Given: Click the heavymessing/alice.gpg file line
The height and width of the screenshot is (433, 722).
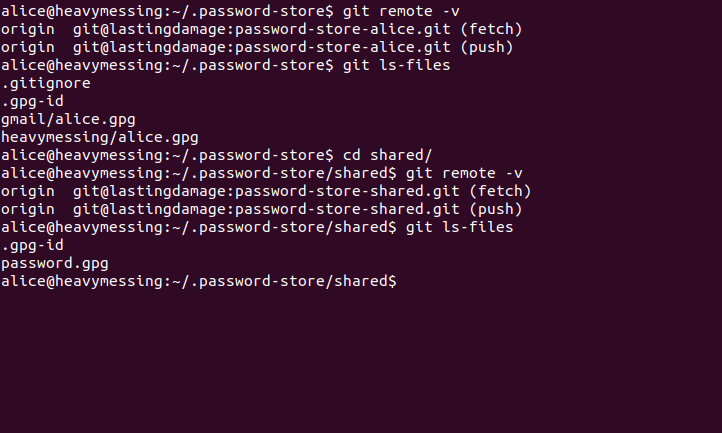Looking at the screenshot, I should pyautogui.click(x=100, y=137).
